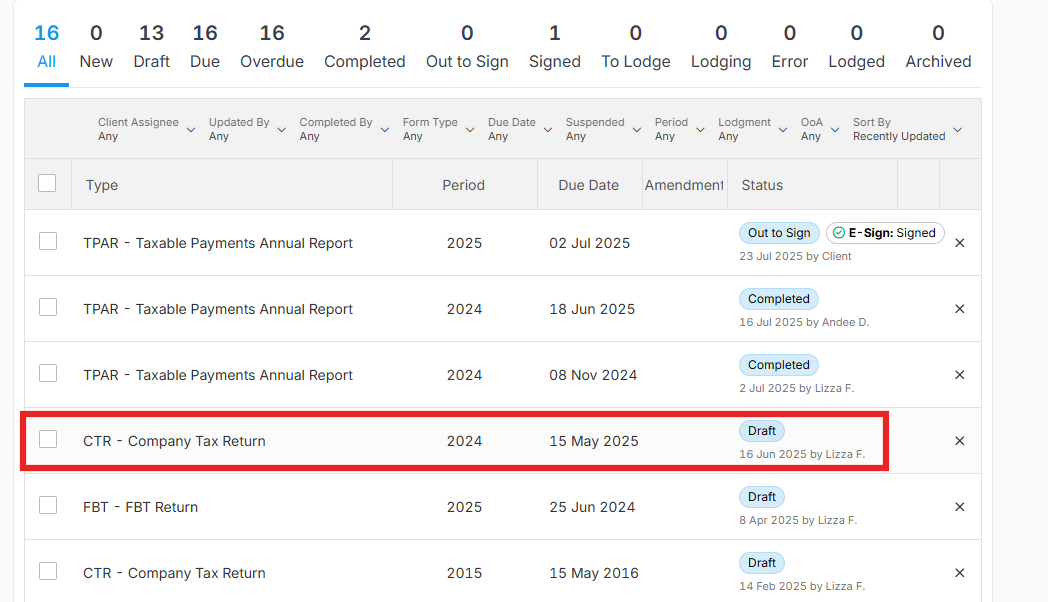View the Error tab
This screenshot has height=602, width=1048.
[790, 47]
